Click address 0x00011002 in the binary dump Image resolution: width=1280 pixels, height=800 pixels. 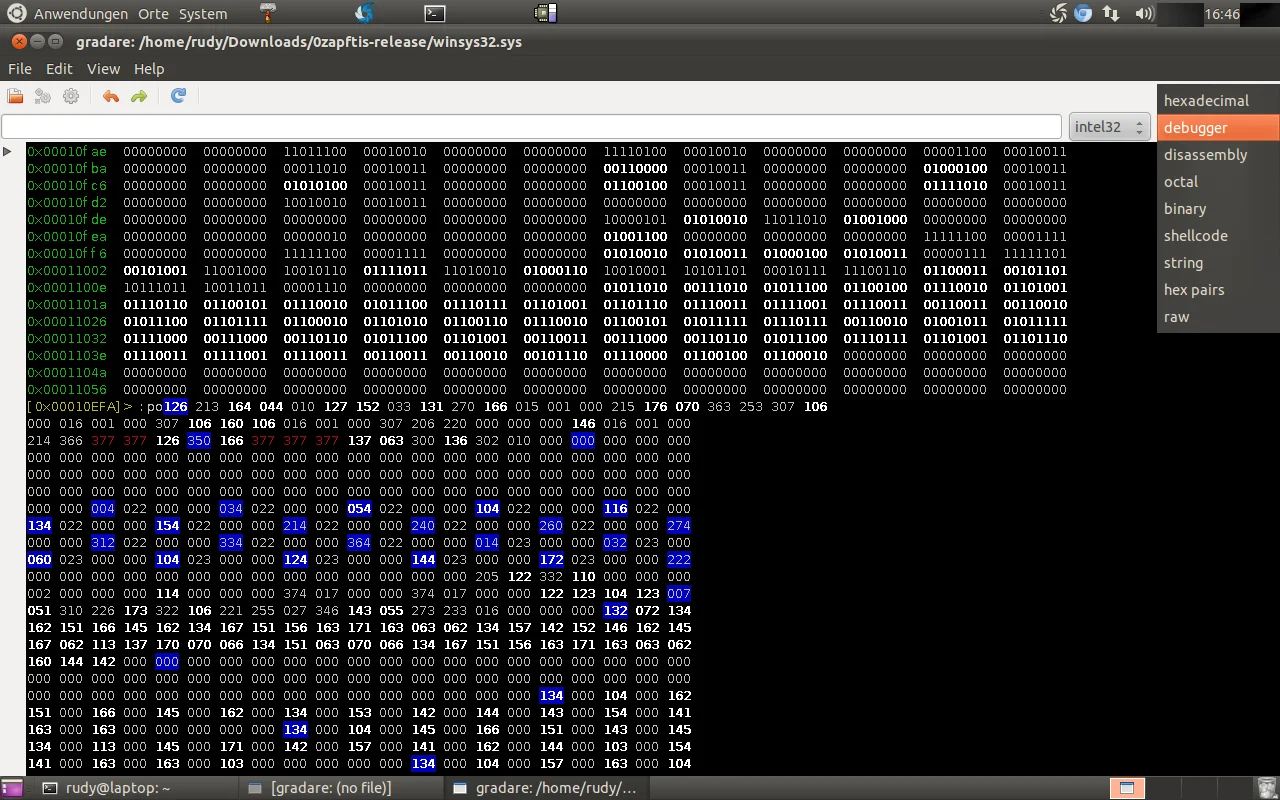67,271
